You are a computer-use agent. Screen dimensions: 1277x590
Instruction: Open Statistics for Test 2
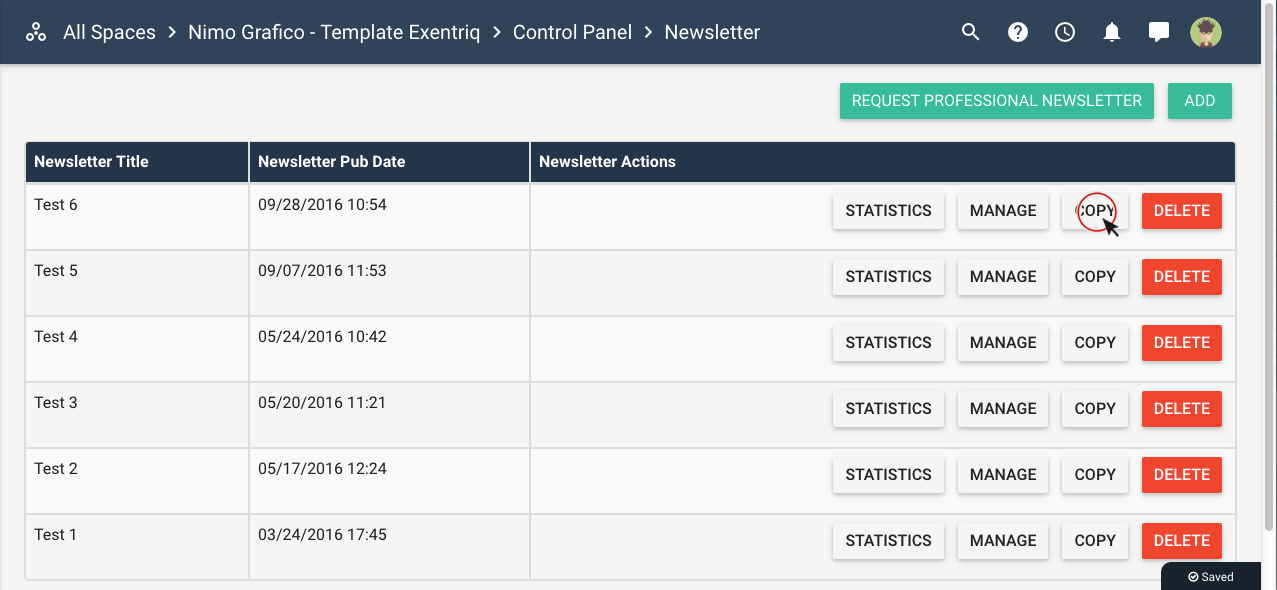tap(888, 475)
